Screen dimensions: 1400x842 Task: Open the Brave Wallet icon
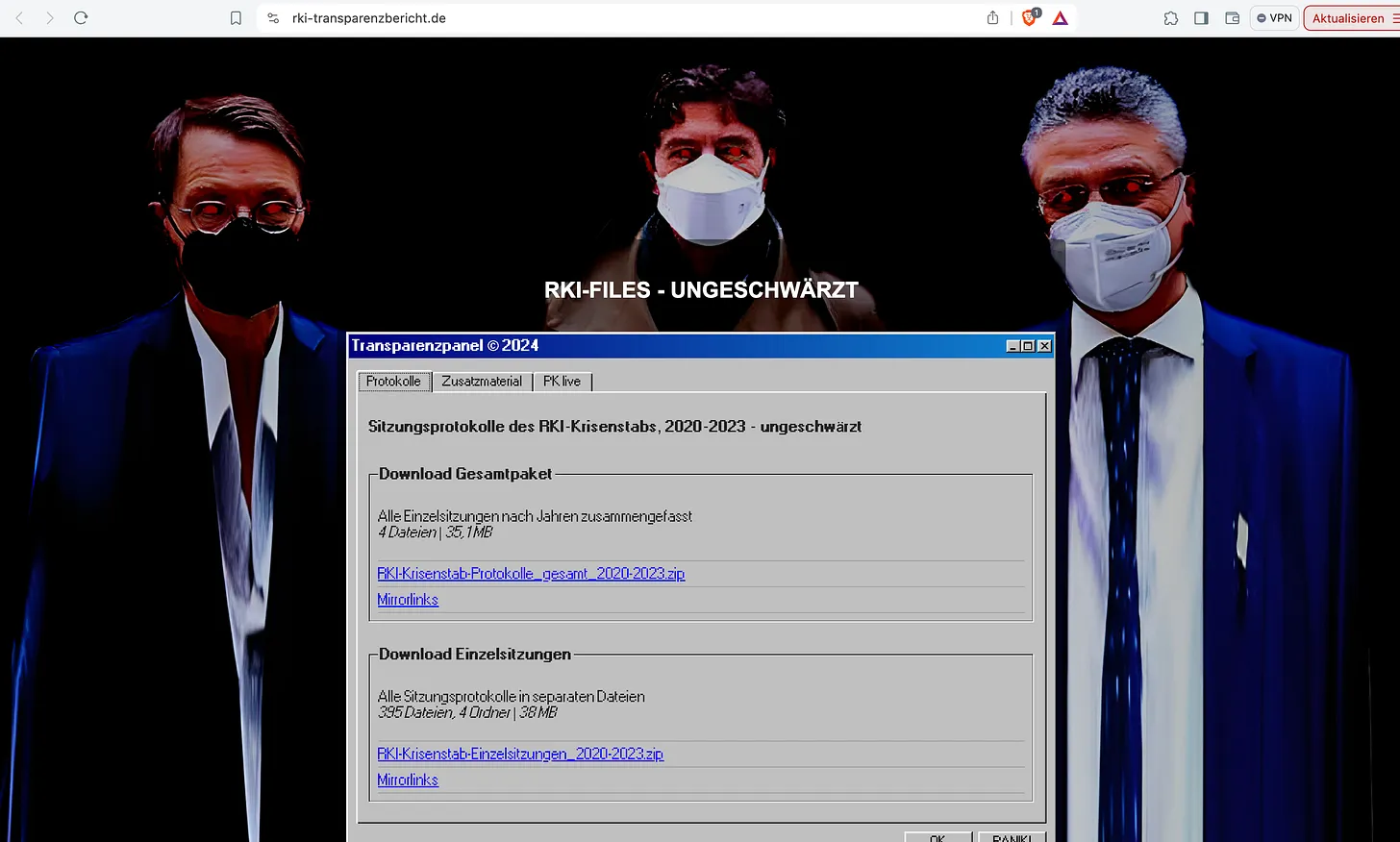point(1232,18)
